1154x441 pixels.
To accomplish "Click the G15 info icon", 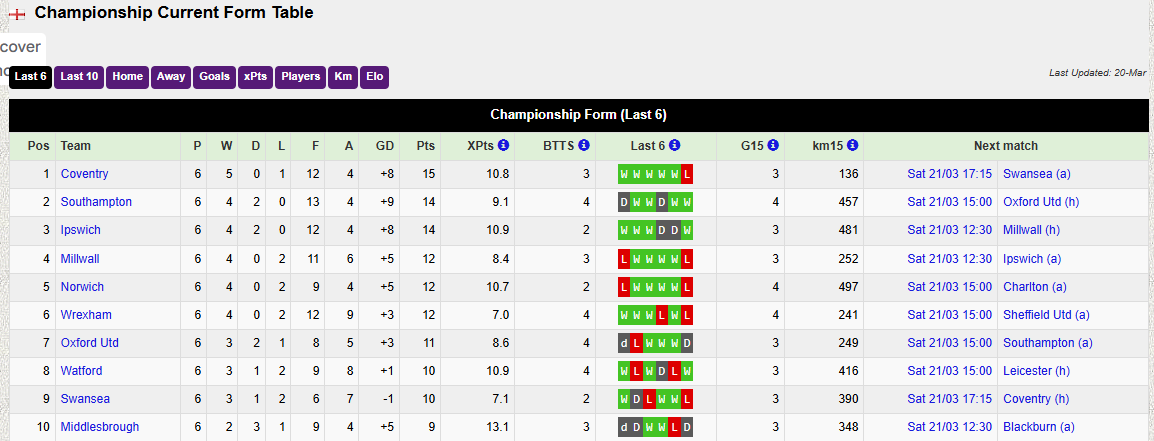I will click(x=773, y=146).
